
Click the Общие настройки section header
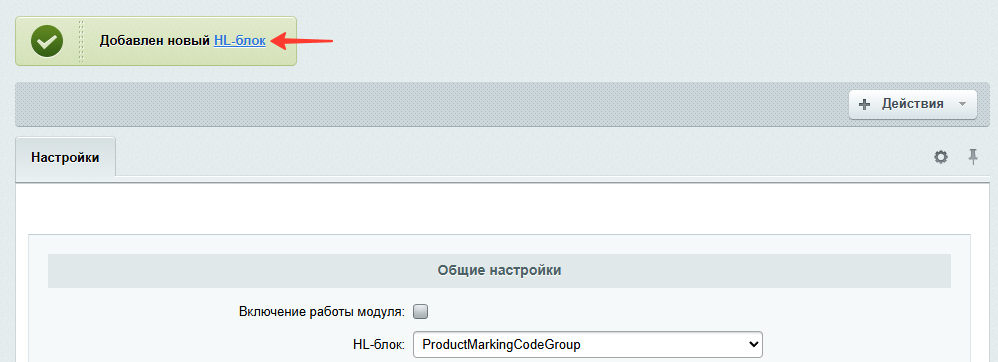pos(499,270)
